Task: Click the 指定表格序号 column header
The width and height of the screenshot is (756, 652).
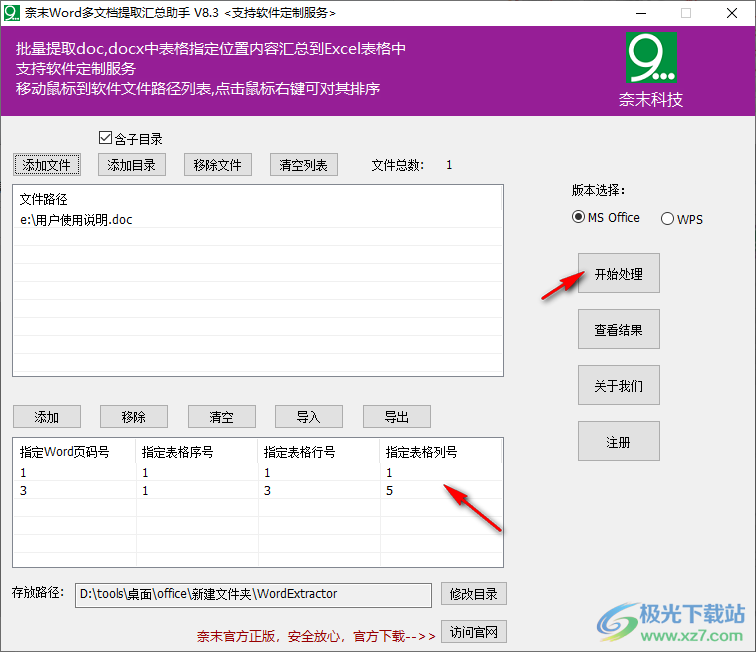Action: tap(197, 452)
